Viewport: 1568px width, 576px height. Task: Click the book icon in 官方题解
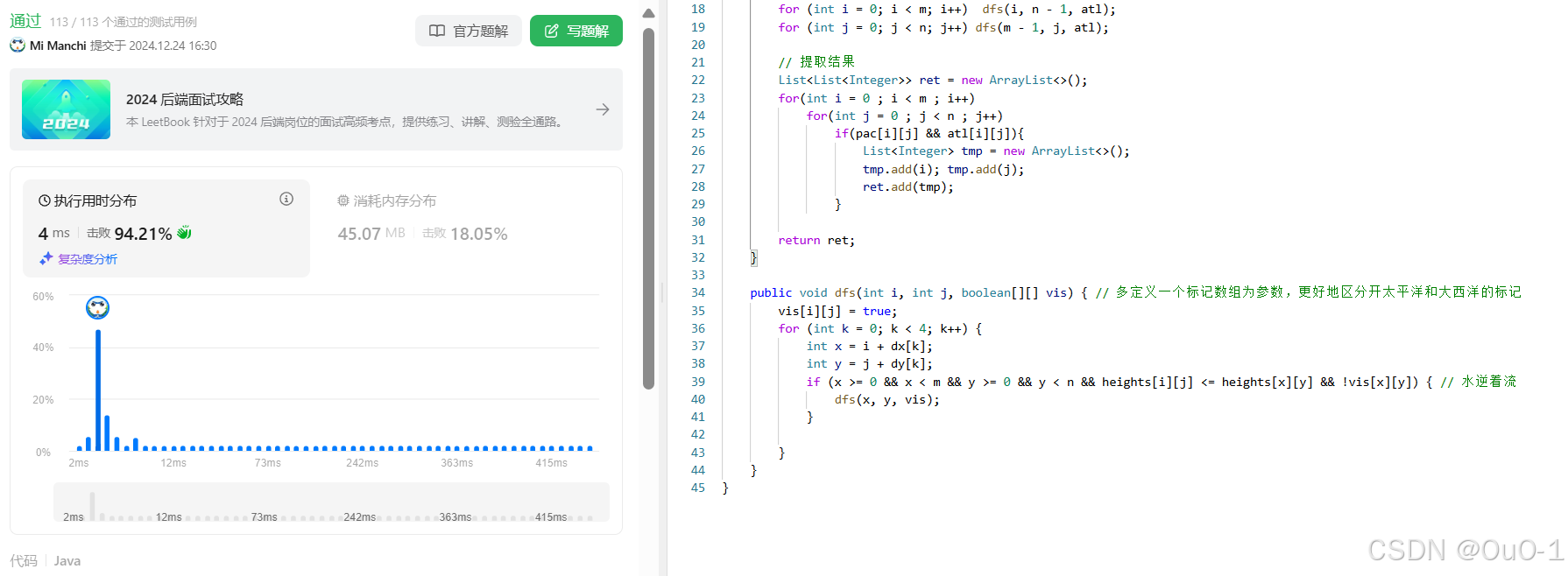click(x=437, y=31)
